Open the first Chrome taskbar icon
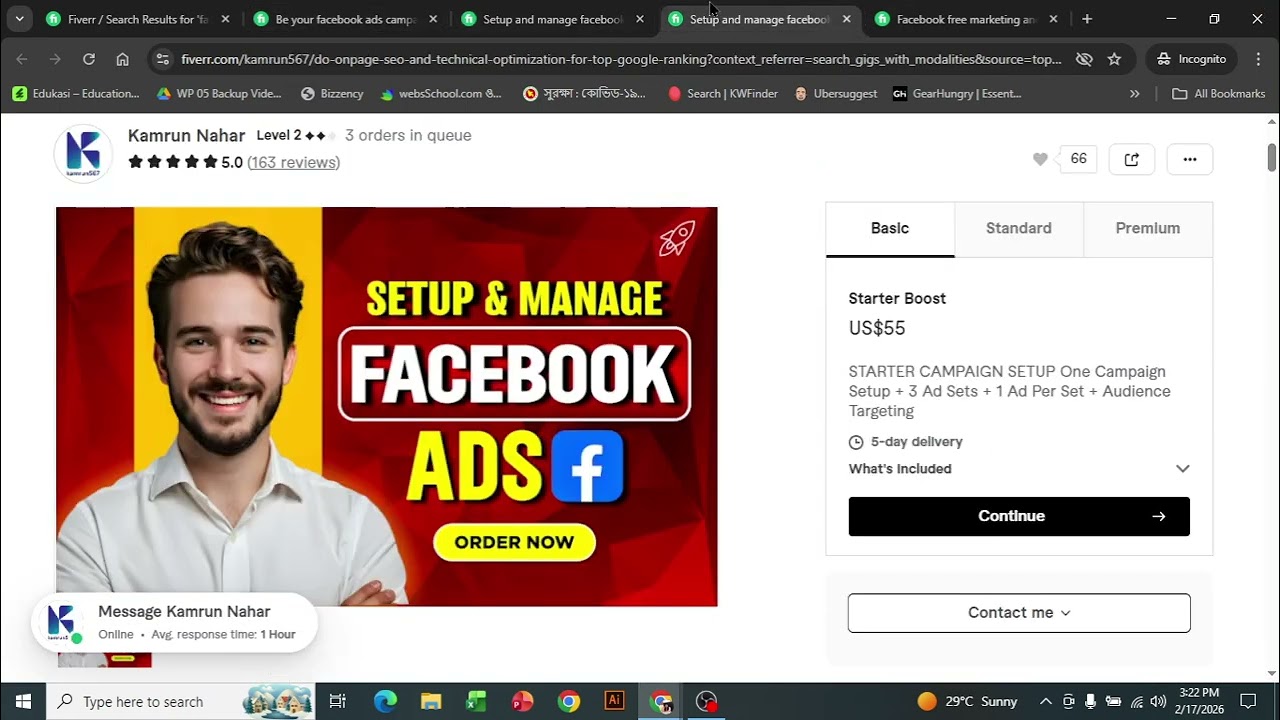The width and height of the screenshot is (1280, 720). [x=569, y=701]
